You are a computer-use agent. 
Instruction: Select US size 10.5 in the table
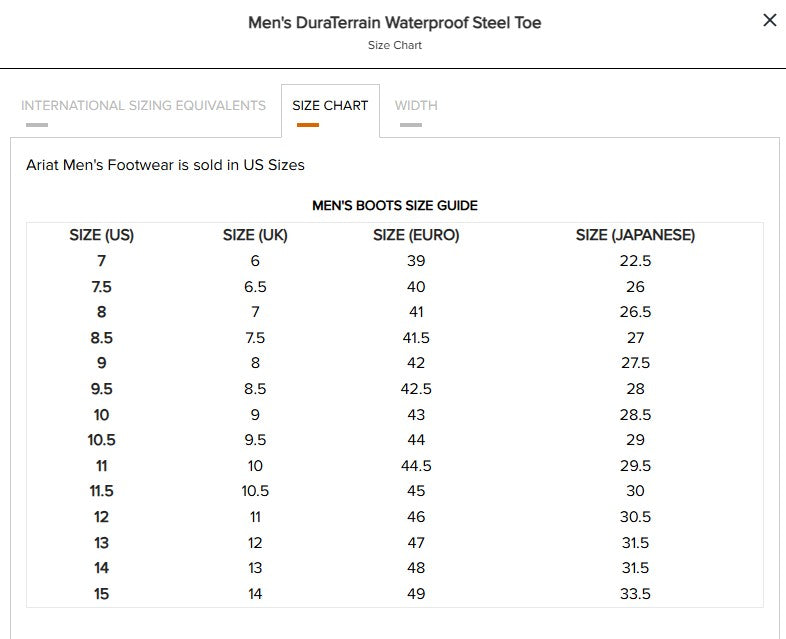101,440
